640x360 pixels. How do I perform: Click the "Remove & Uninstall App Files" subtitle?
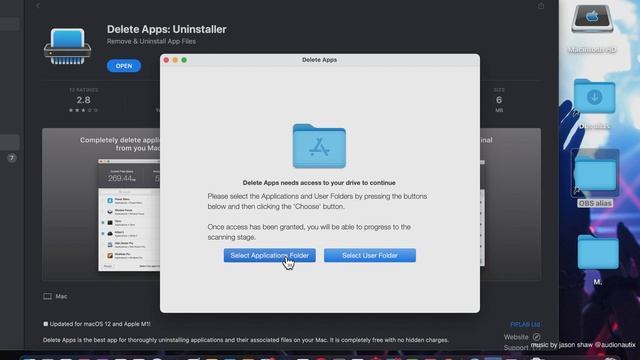coord(151,41)
